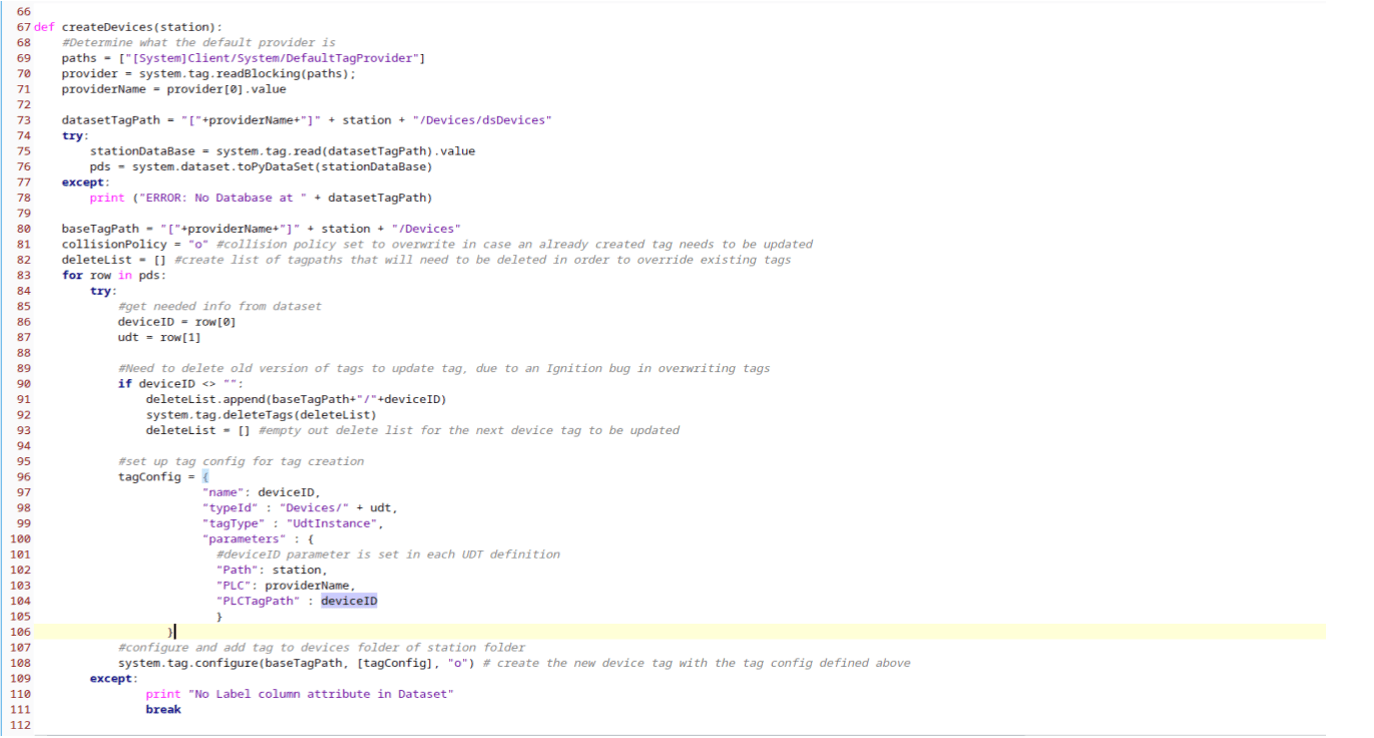Click line number 106 in the gutter

(19, 632)
